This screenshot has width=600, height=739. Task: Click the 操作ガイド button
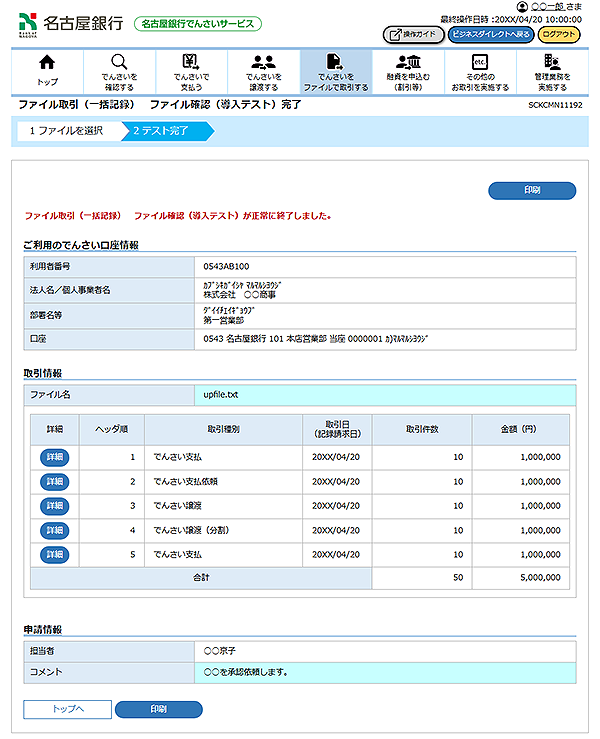pyautogui.click(x=413, y=34)
